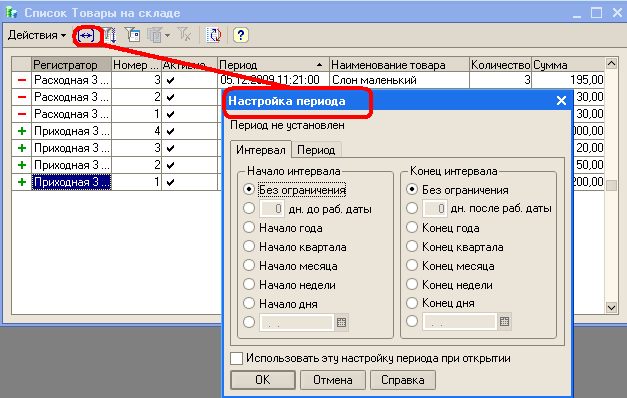Click plus icon of Приходная row 4
This screenshot has width=627, height=398.
(x=22, y=131)
